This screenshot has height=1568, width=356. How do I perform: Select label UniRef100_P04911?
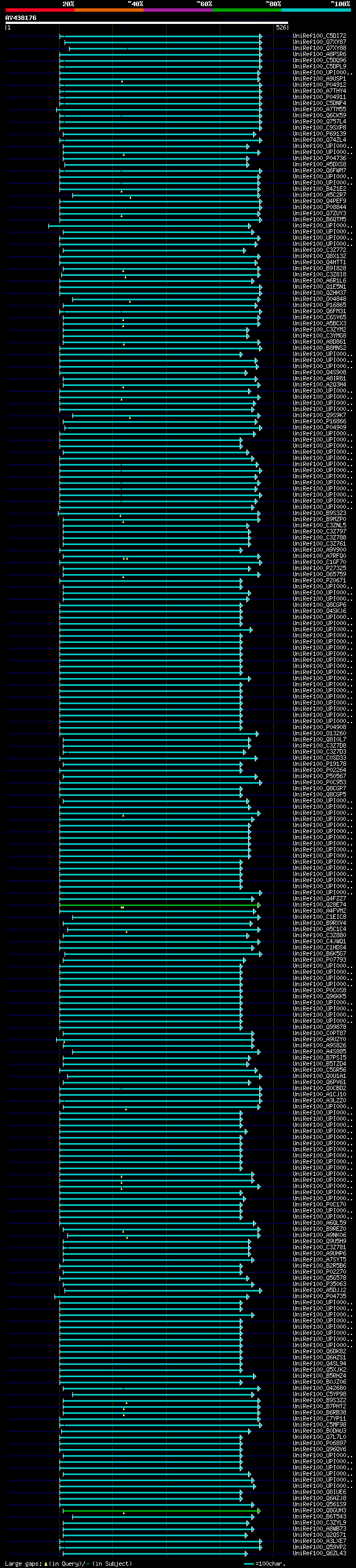click(x=319, y=97)
